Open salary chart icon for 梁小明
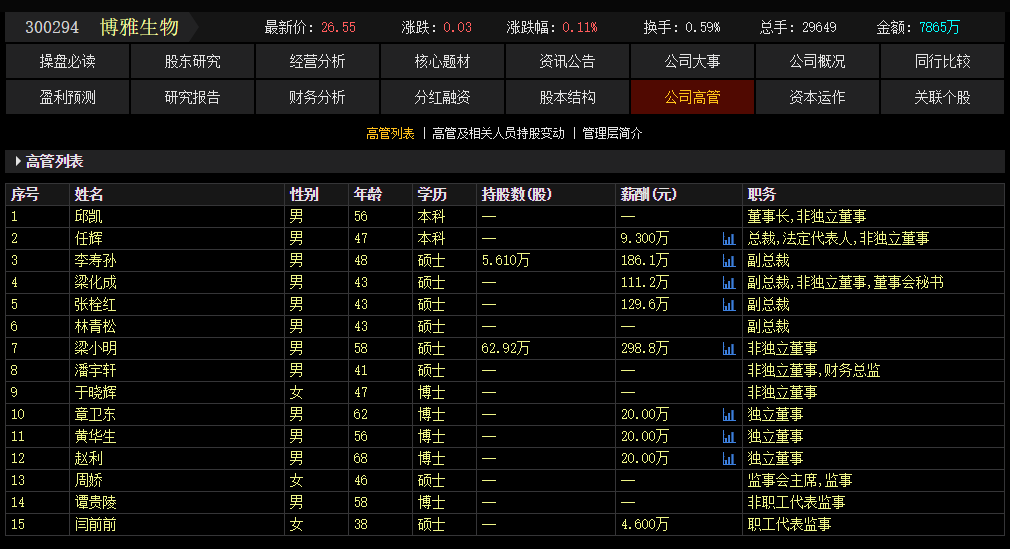Image resolution: width=1010 pixels, height=549 pixels. coord(729,349)
